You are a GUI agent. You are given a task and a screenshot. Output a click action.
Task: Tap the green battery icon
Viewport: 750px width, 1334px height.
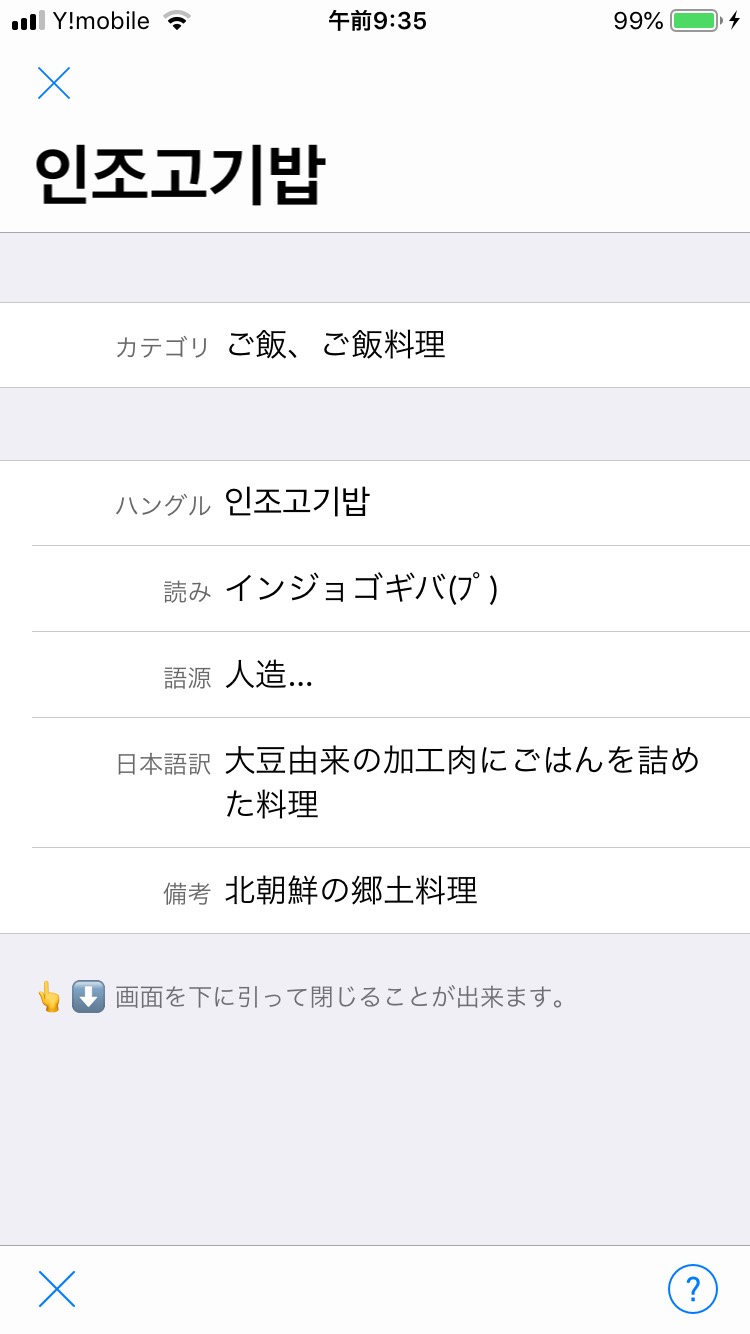[695, 21]
